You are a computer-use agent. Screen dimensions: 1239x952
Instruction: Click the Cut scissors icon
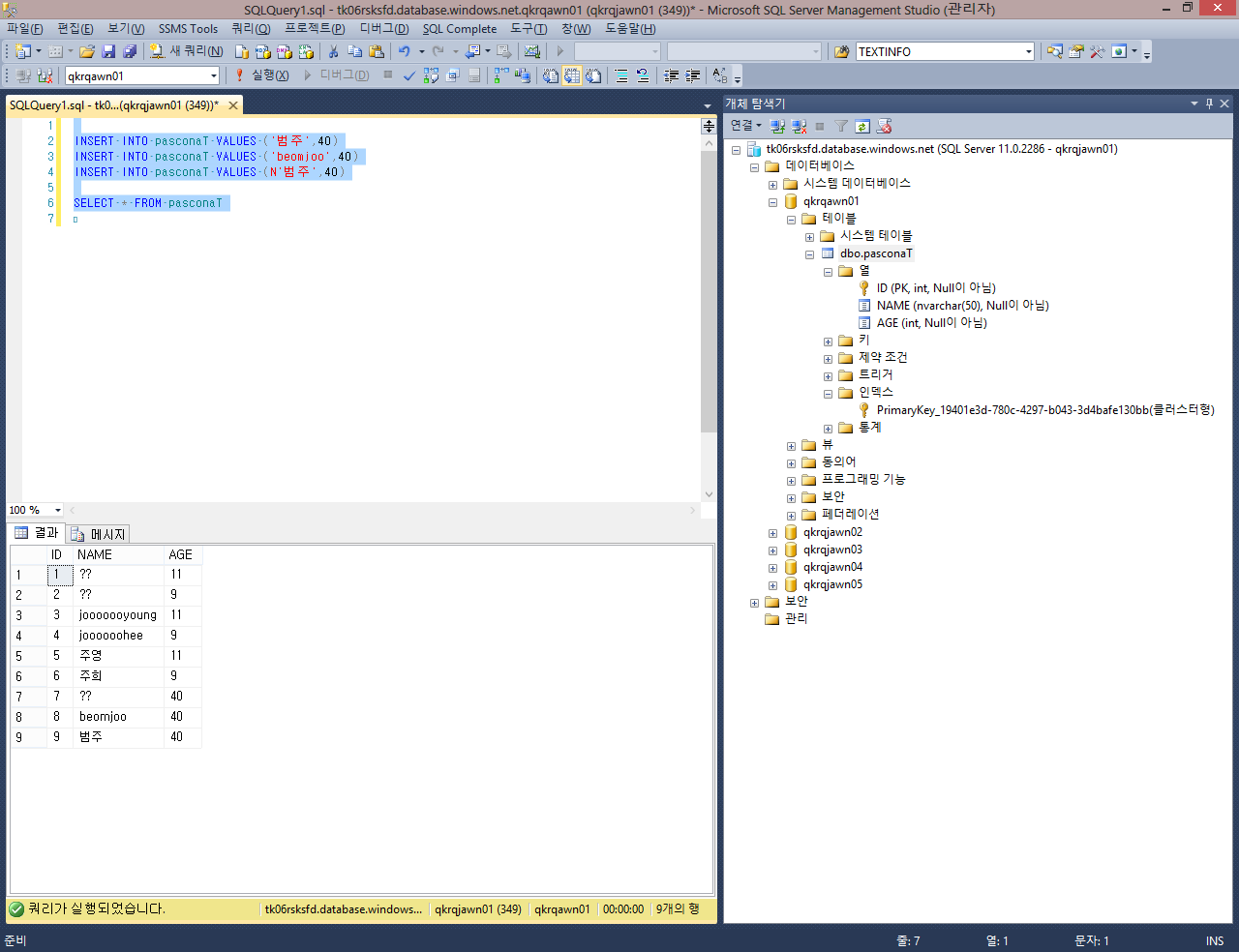pyautogui.click(x=333, y=51)
